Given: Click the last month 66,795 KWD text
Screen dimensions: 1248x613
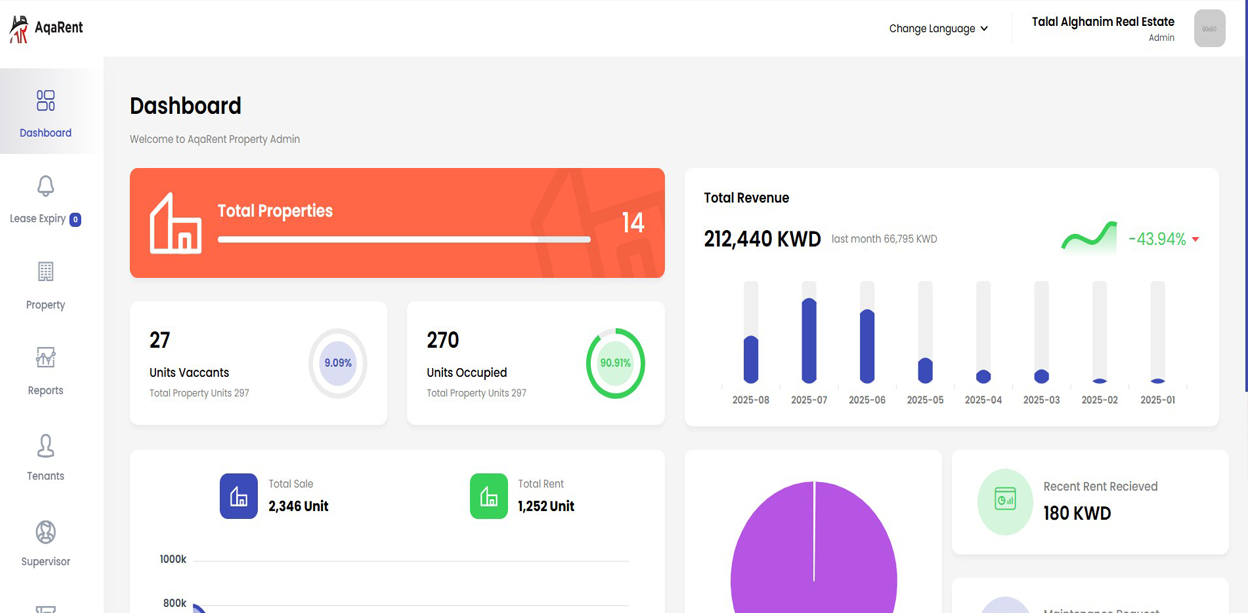Looking at the screenshot, I should (884, 239).
